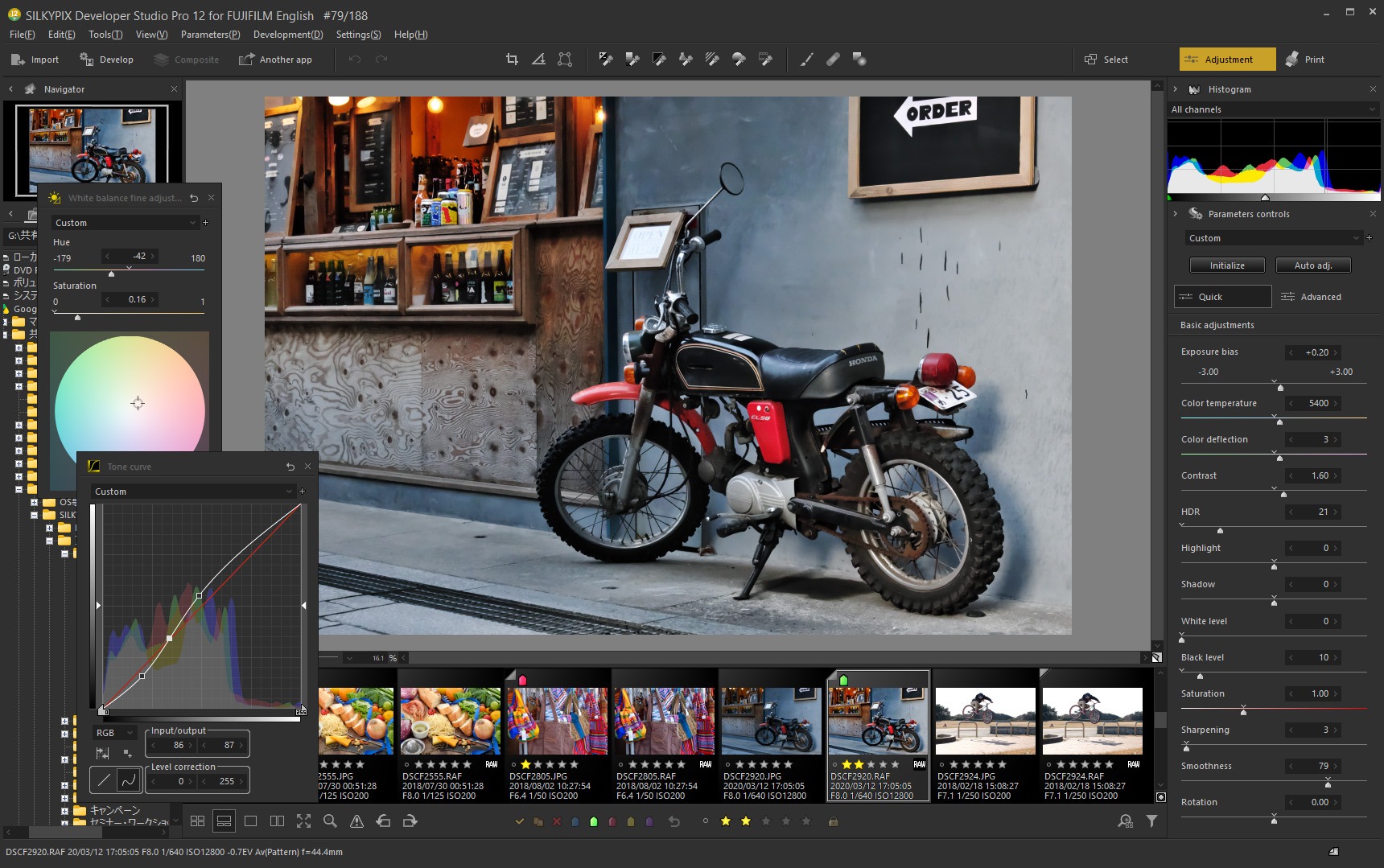
Task: Switch to single preview view
Action: pyautogui.click(x=250, y=821)
